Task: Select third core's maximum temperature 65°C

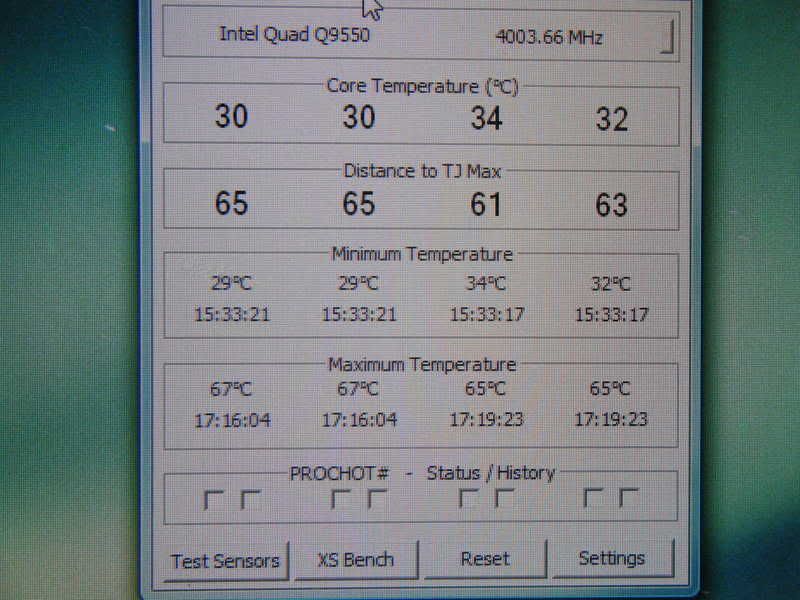Action: (x=485, y=389)
